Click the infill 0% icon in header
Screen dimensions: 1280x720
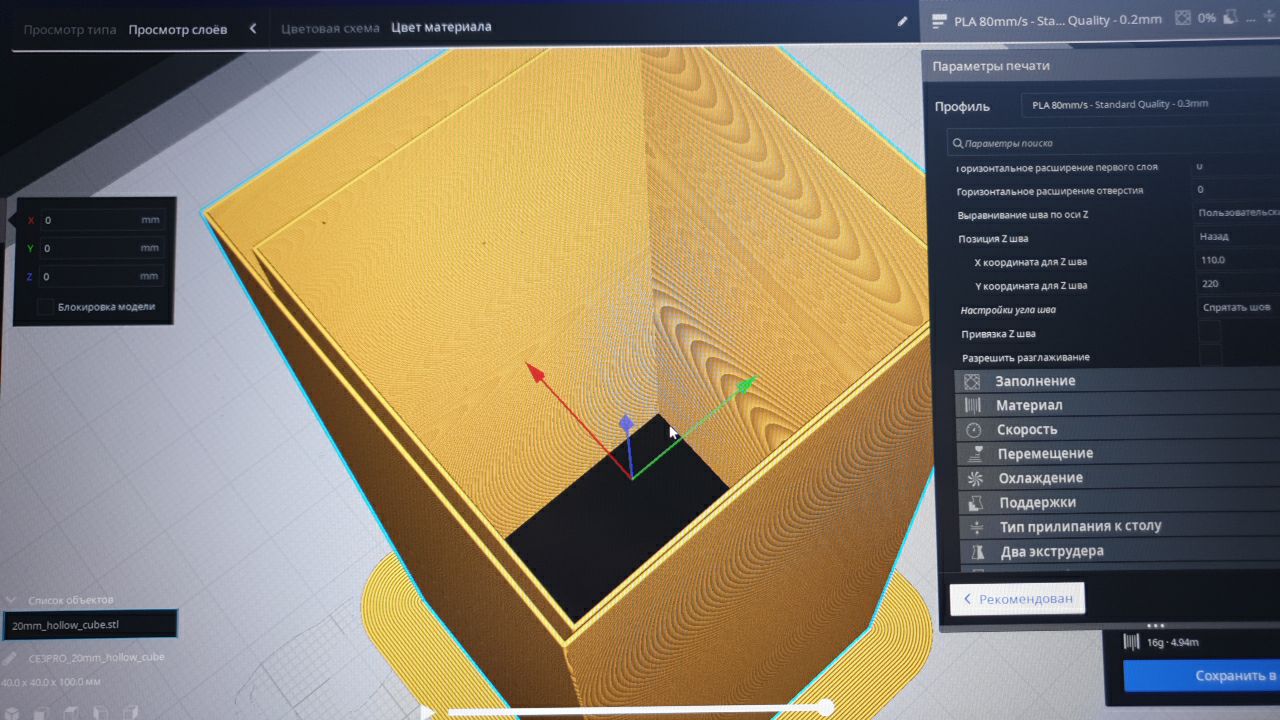(1183, 18)
